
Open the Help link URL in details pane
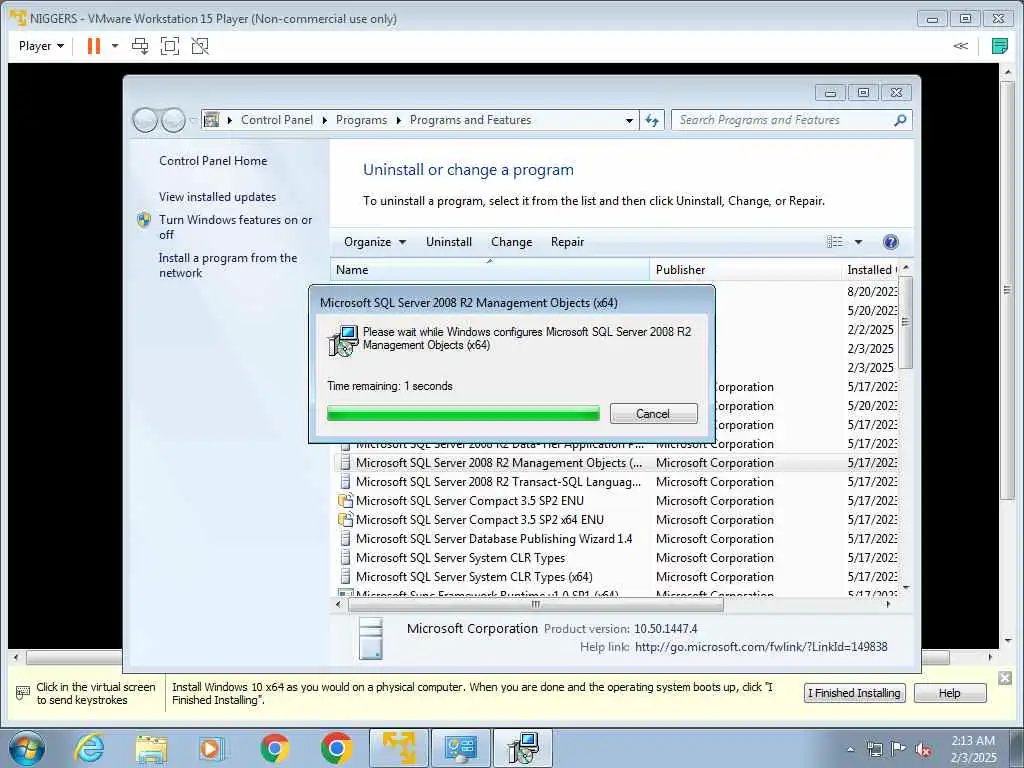tap(761, 647)
